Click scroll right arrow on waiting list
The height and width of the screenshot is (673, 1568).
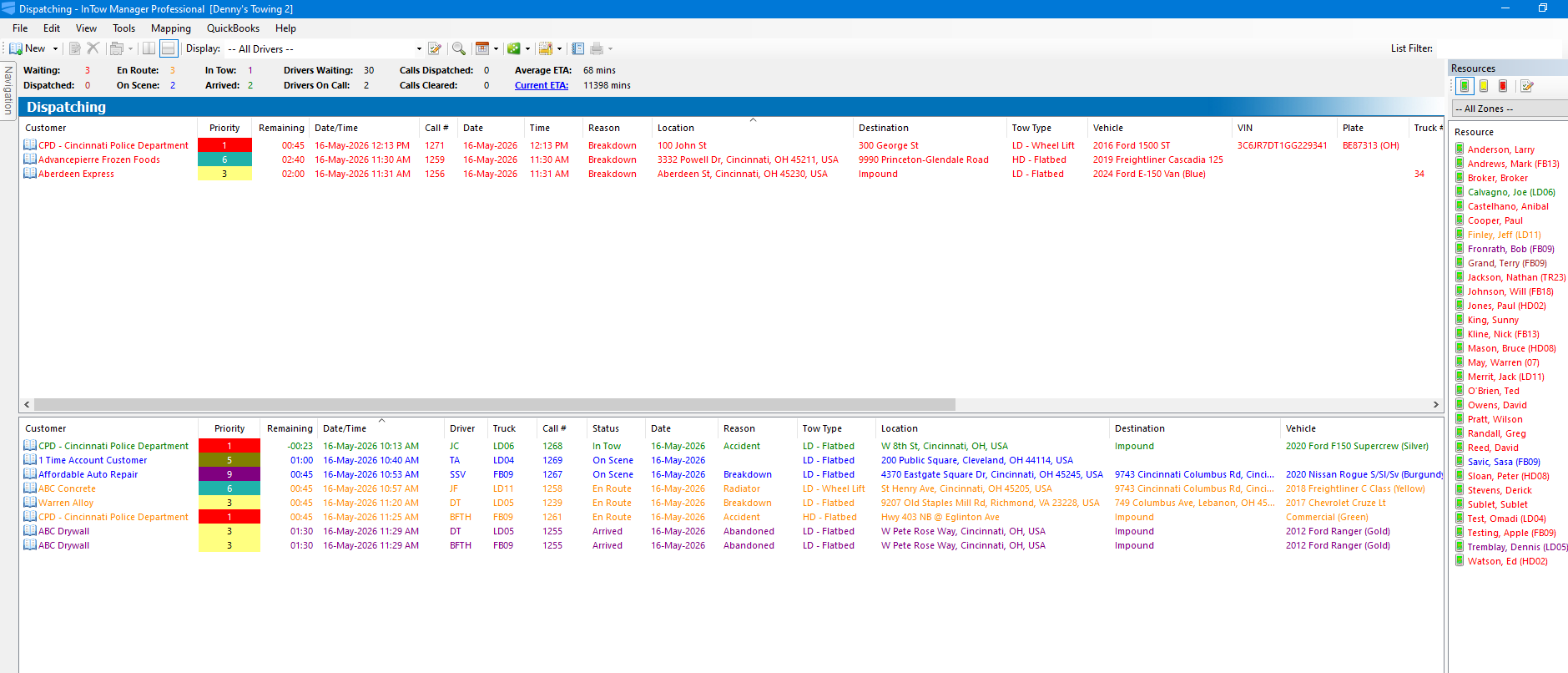click(x=1435, y=404)
